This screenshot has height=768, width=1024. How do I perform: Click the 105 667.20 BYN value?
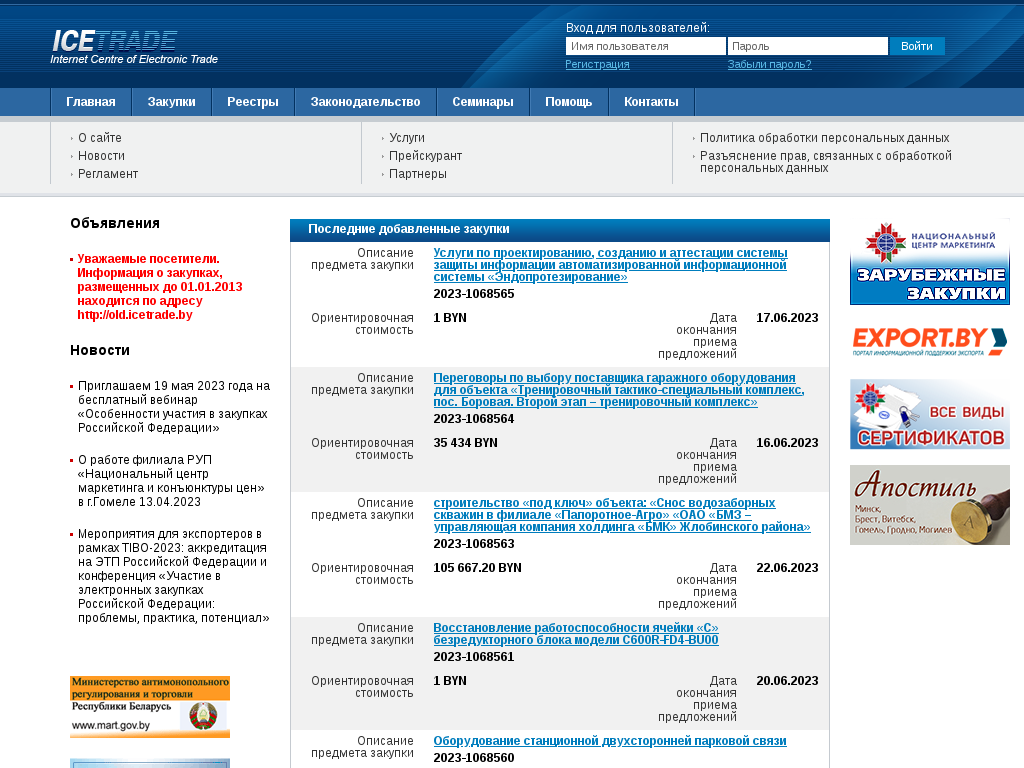[x=477, y=568]
